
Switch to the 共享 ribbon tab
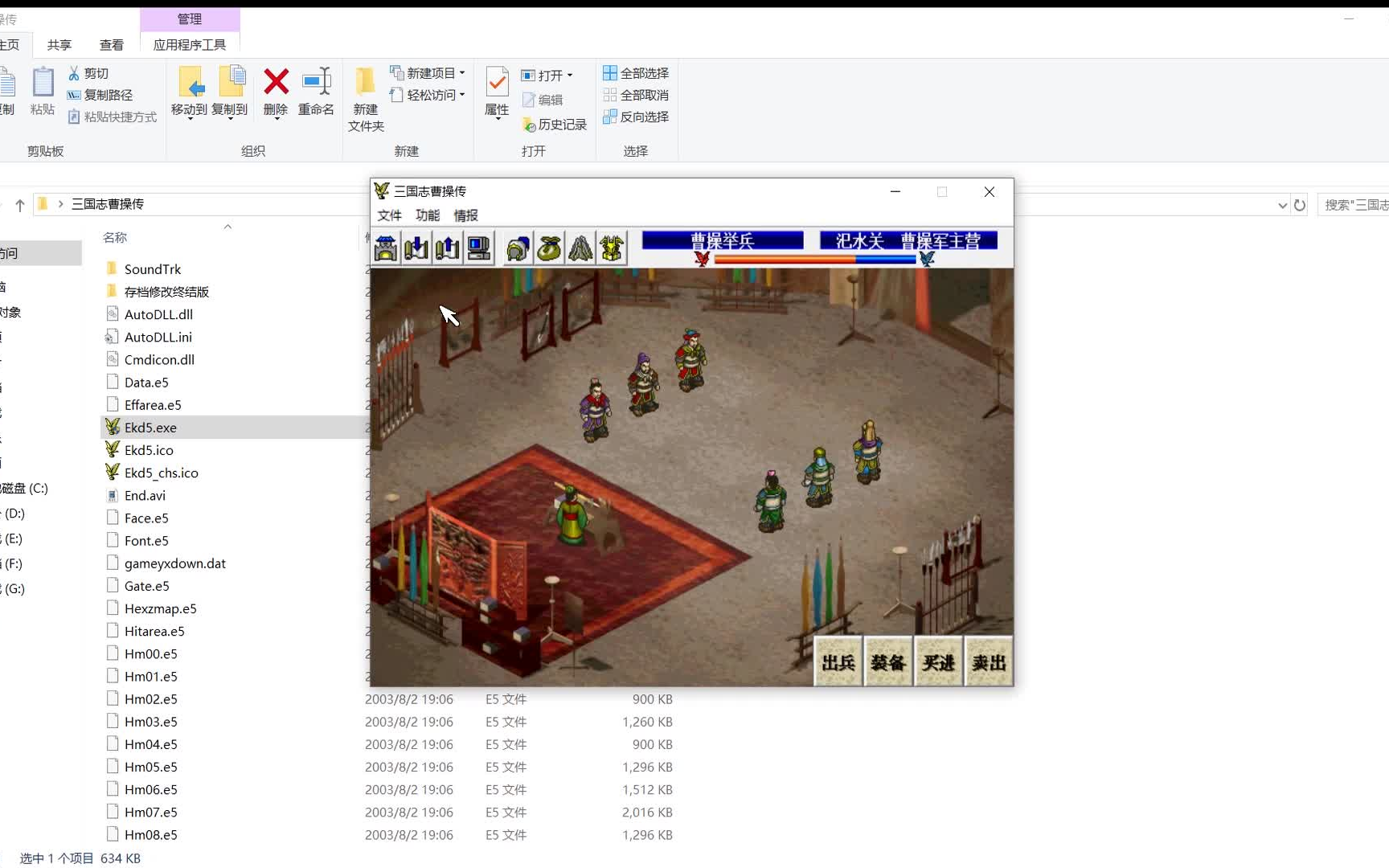(x=59, y=45)
